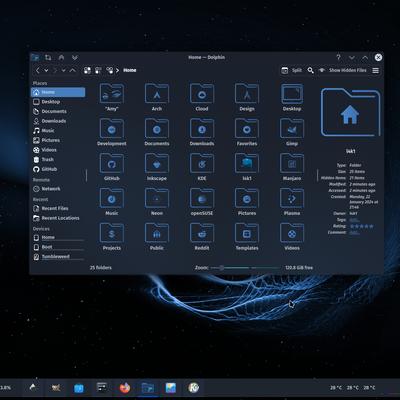The height and width of the screenshot is (400, 400).
Task: Go up to the parent folder
Action: [x=73, y=70]
